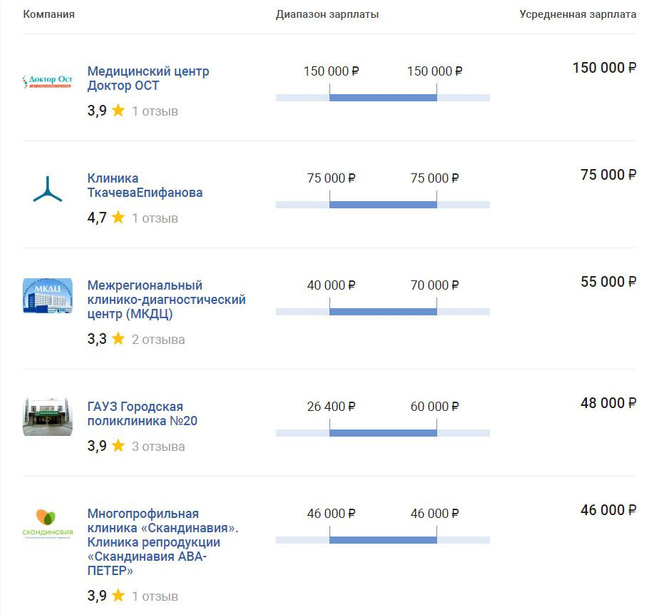Click the 150 000 ₽ salary range bar
656x615 pixels.
[x=383, y=97]
